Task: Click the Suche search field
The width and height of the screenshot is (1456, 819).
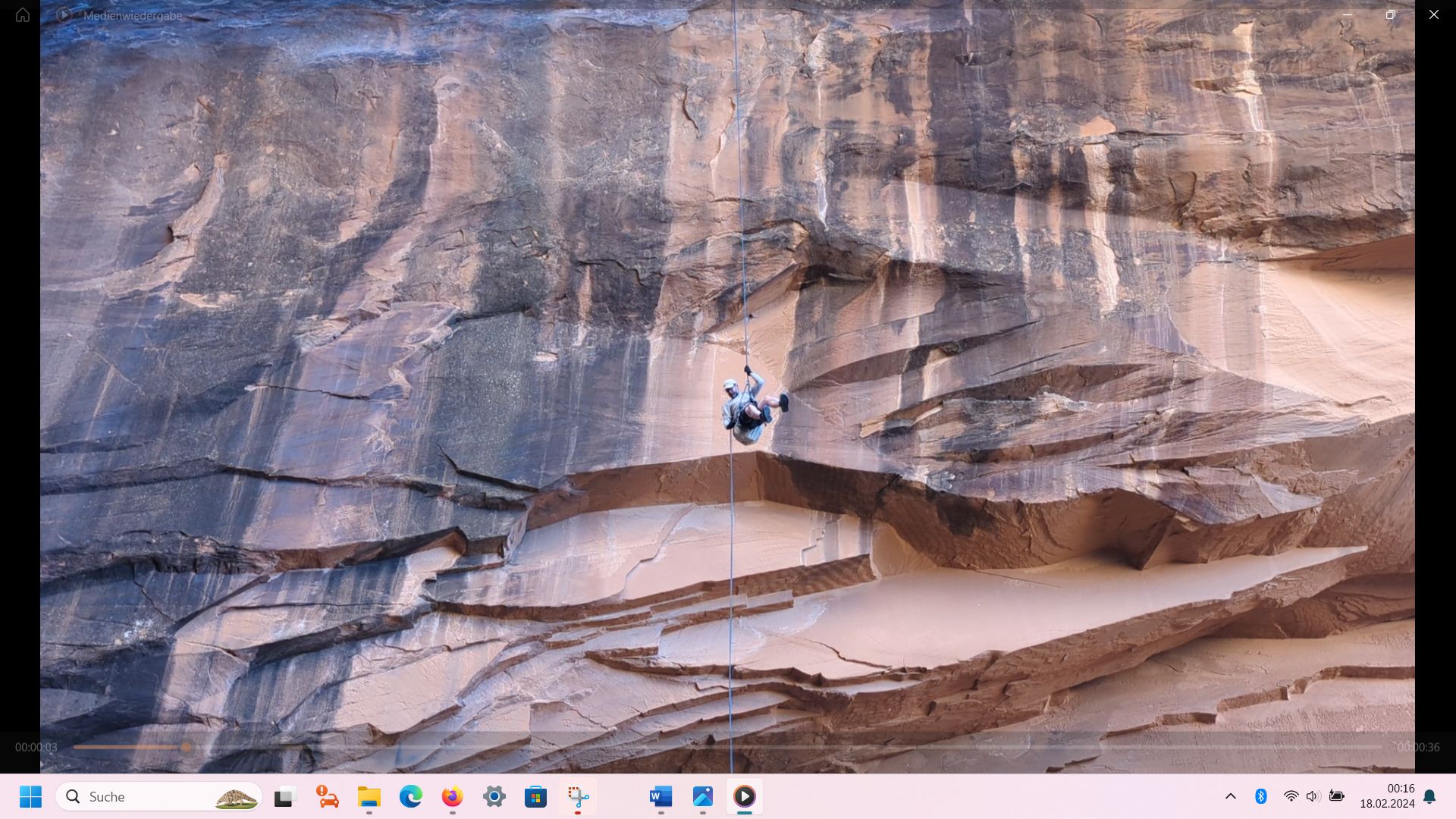Action: pos(159,797)
